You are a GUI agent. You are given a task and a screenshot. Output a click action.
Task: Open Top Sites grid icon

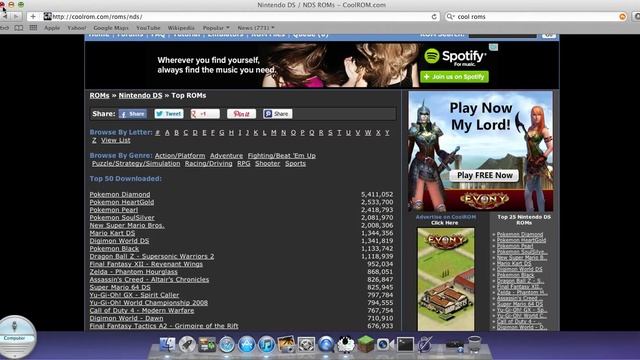coord(33,28)
